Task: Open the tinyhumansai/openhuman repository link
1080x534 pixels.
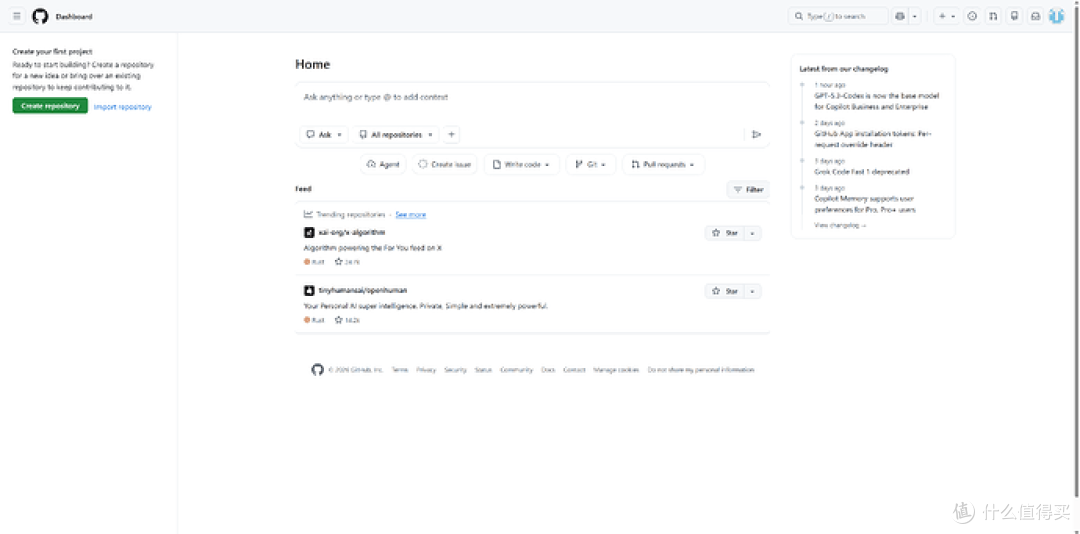Action: coord(363,291)
